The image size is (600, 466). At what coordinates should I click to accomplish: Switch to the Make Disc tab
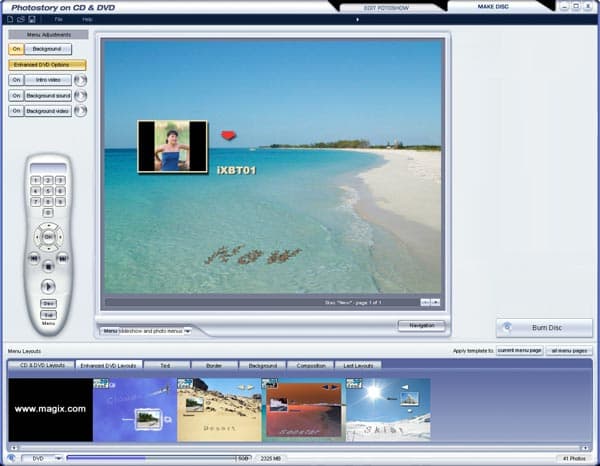point(493,7)
